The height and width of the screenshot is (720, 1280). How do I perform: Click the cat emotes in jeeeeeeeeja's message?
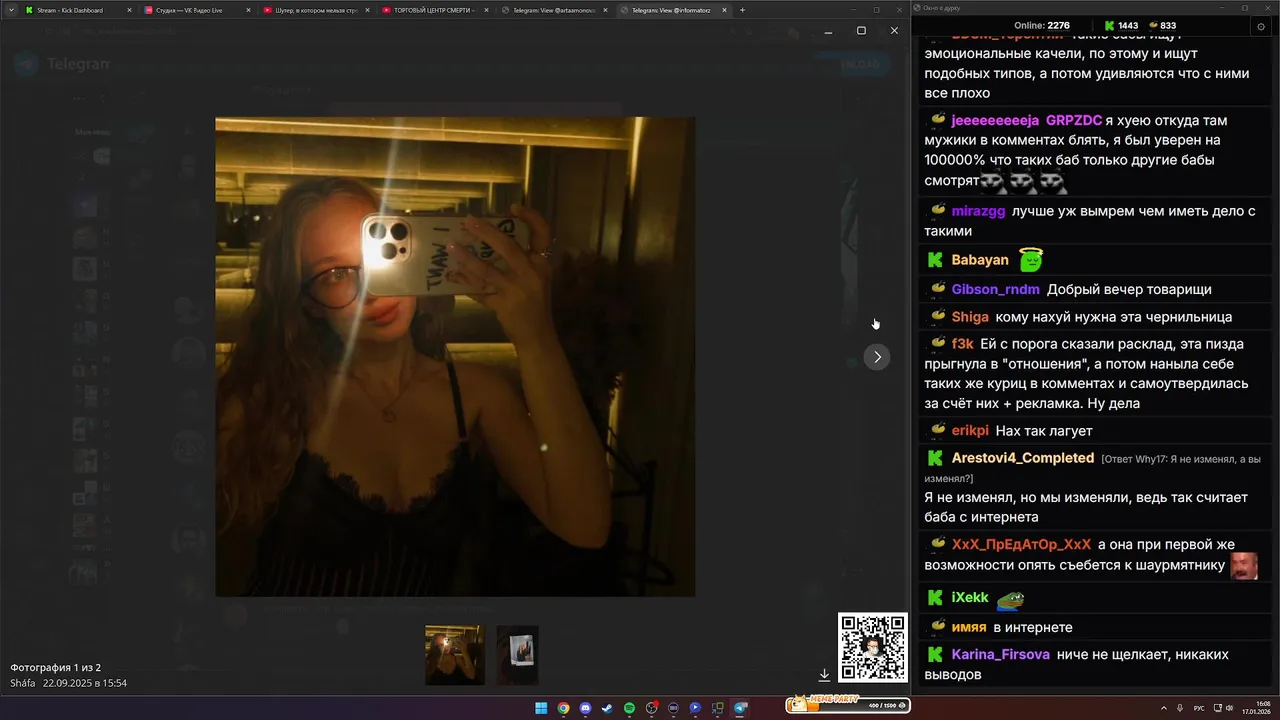[x=1024, y=182]
